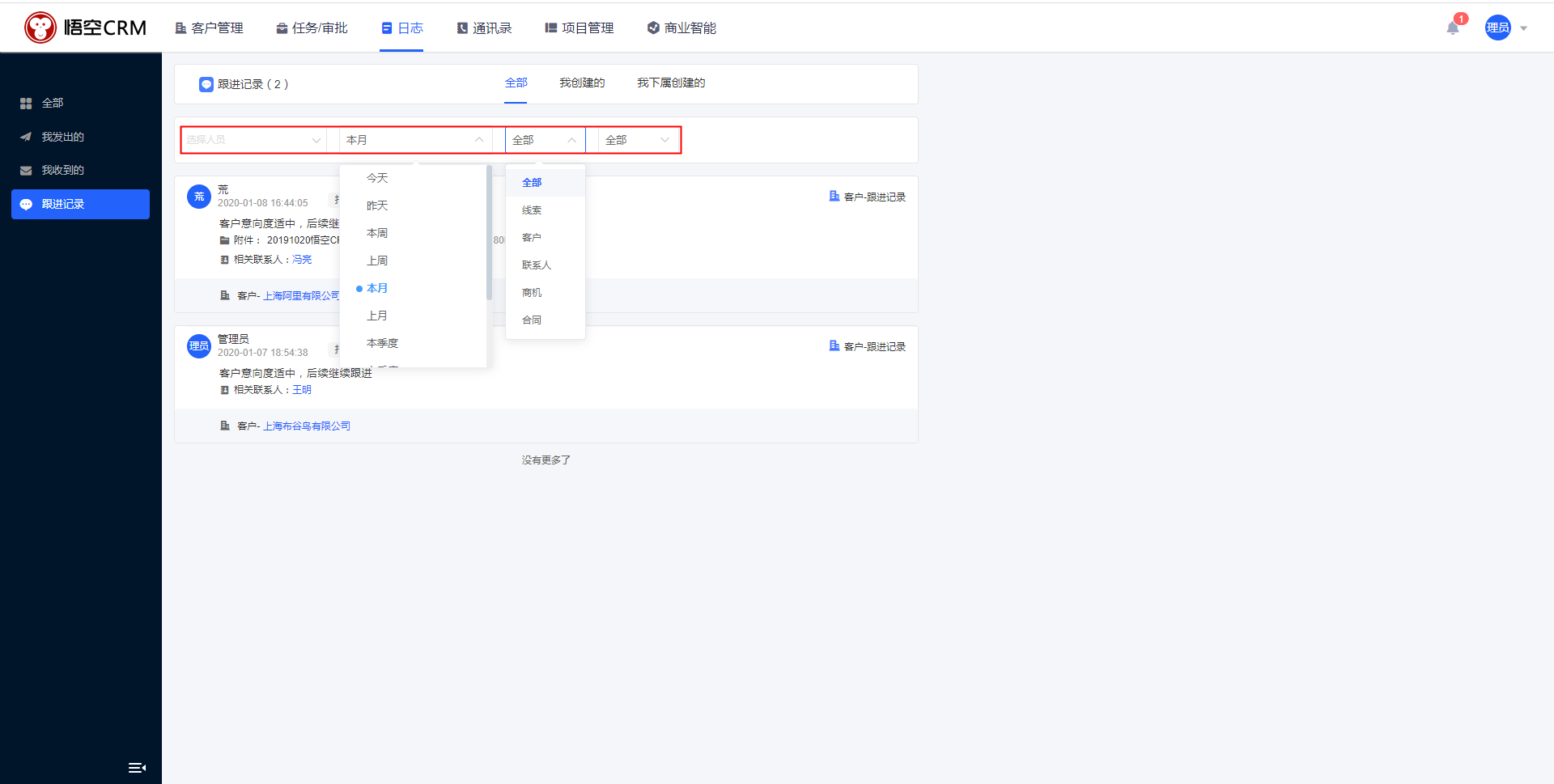Collapse the open 全部 type dropdown
1554x784 pixels.
546,140
